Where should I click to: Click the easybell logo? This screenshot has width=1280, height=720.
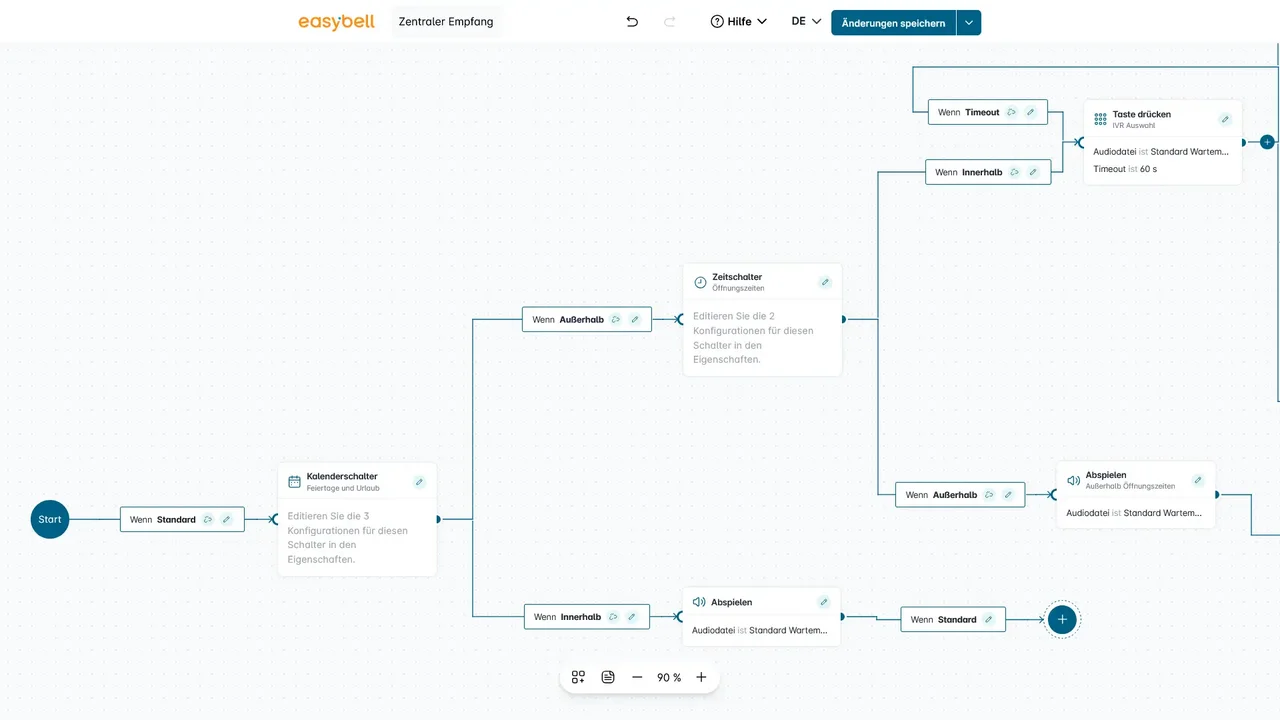pos(336,22)
